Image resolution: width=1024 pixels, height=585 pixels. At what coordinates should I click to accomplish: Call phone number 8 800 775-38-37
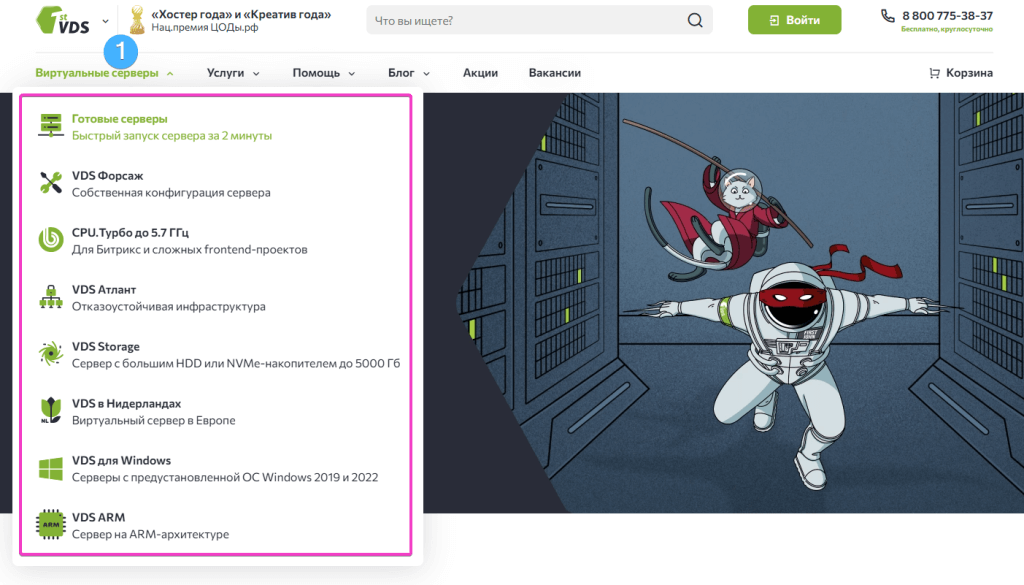click(x=946, y=16)
